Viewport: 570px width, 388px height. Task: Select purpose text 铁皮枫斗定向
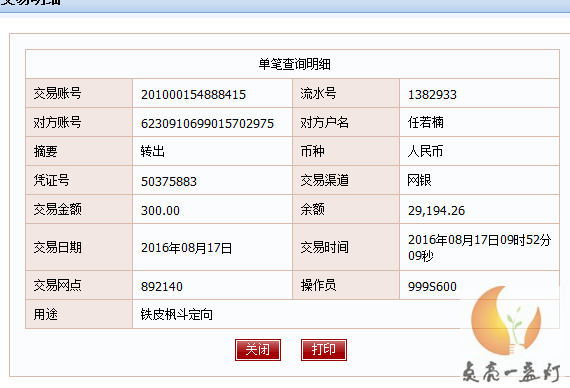tap(177, 315)
